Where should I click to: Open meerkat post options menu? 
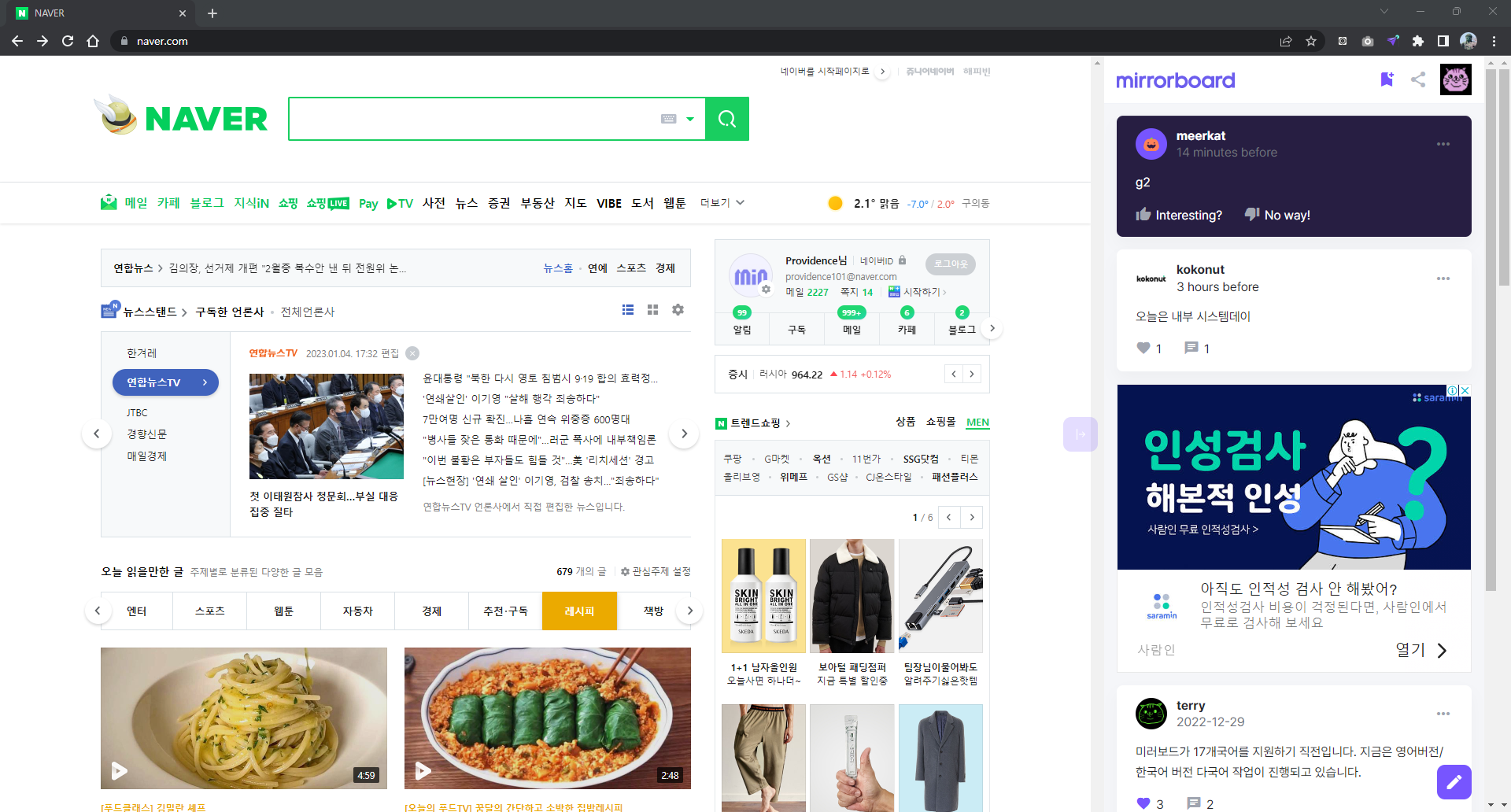tap(1443, 144)
